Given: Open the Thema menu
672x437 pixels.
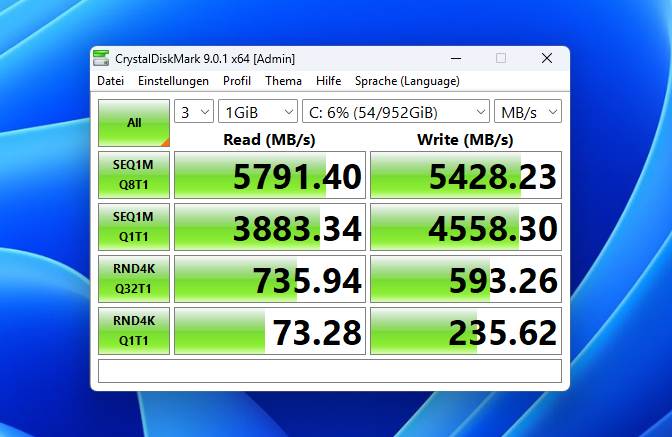Looking at the screenshot, I should click(x=283, y=81).
